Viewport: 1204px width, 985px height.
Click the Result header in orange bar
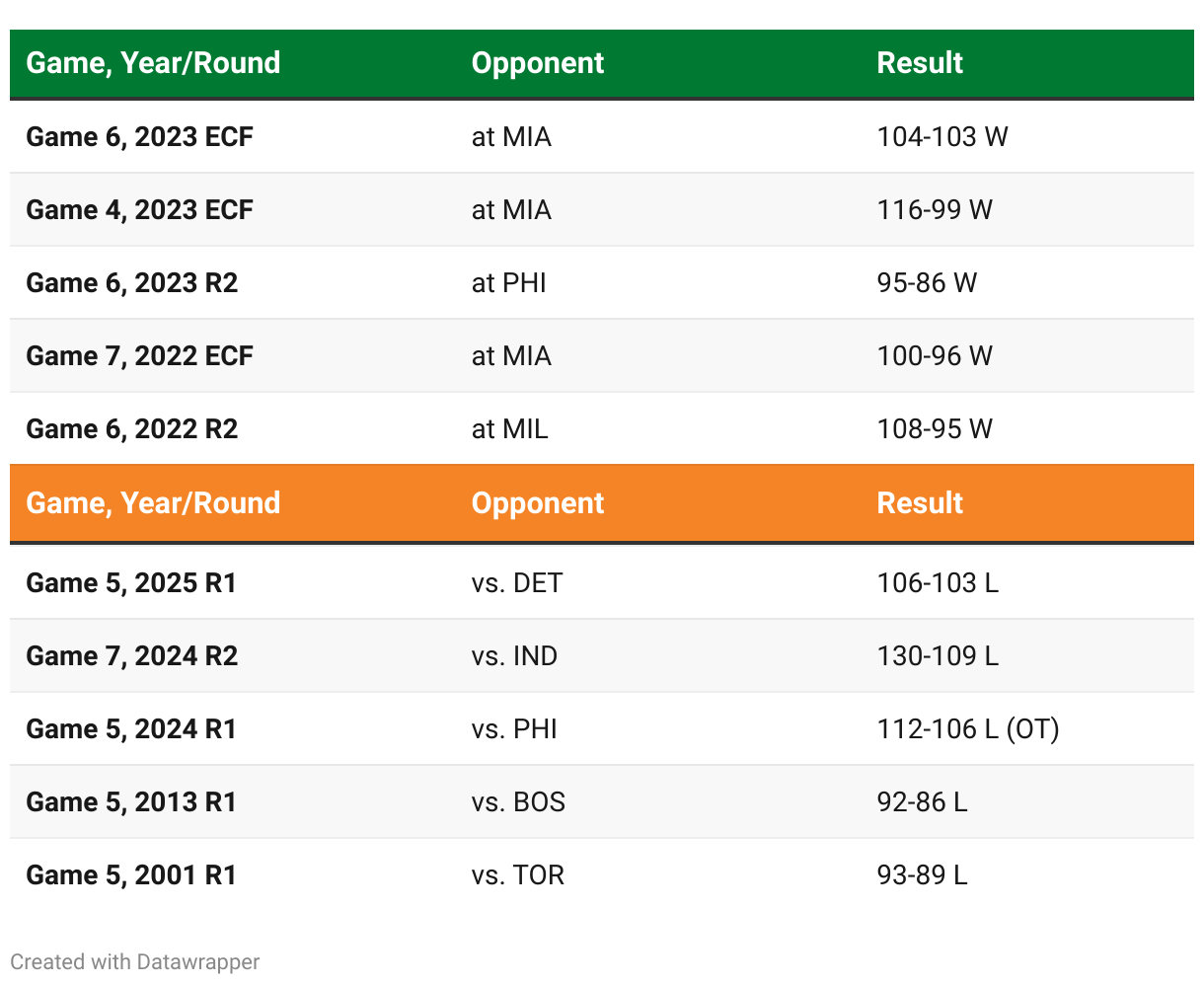tap(920, 503)
